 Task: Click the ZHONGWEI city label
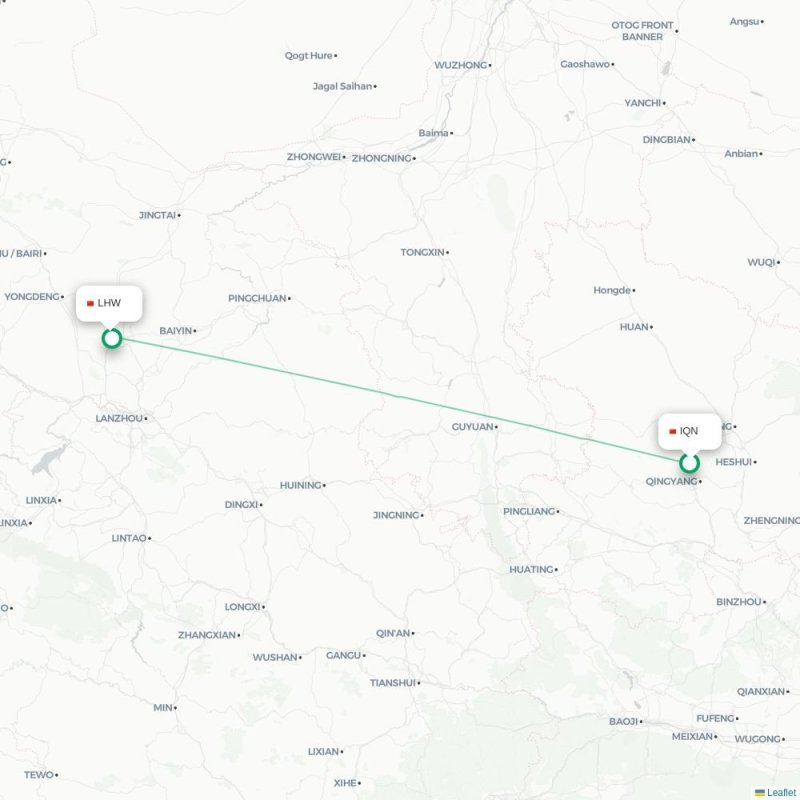pos(314,157)
